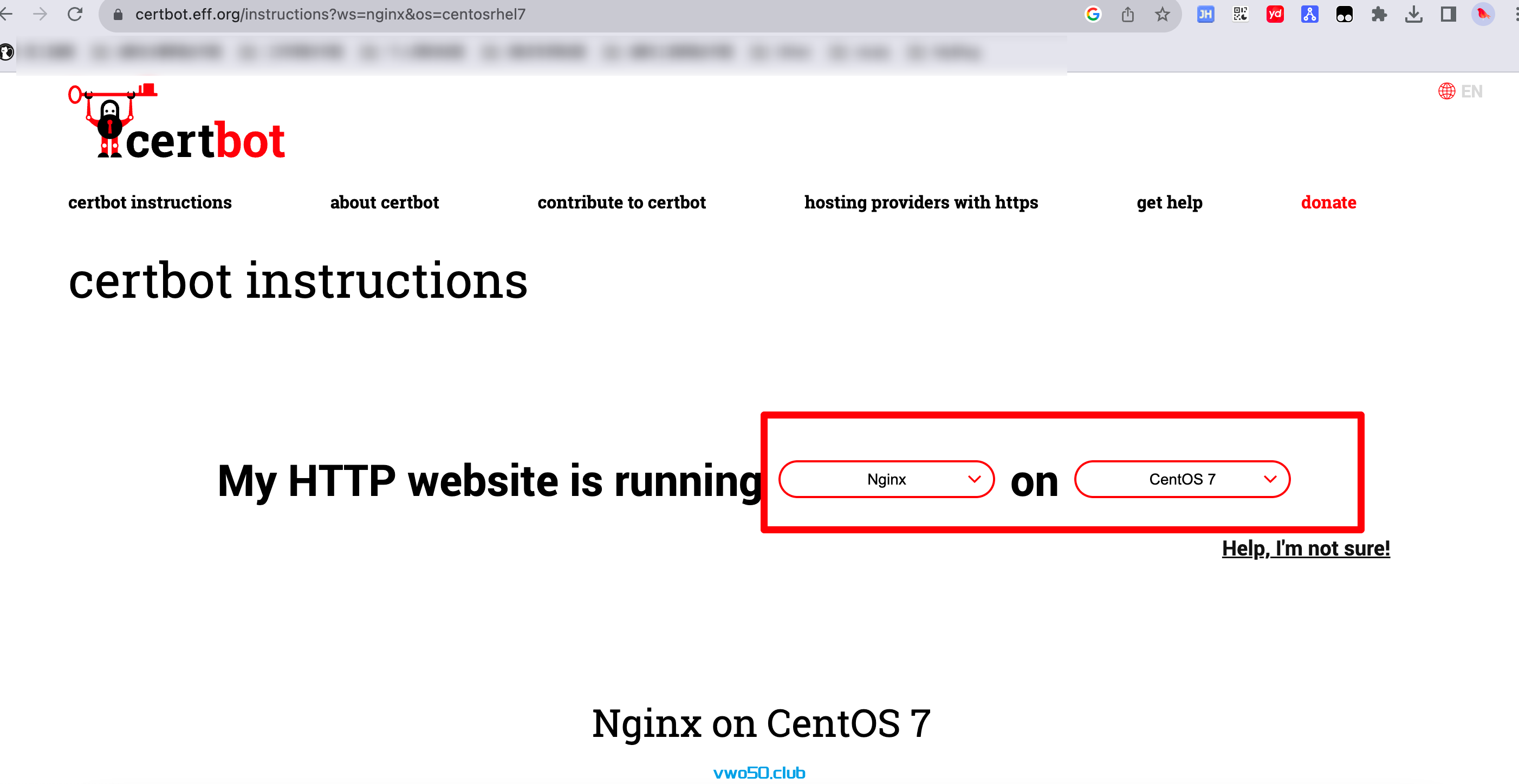Click the red donate link
The image size is (1519, 784).
click(x=1328, y=202)
